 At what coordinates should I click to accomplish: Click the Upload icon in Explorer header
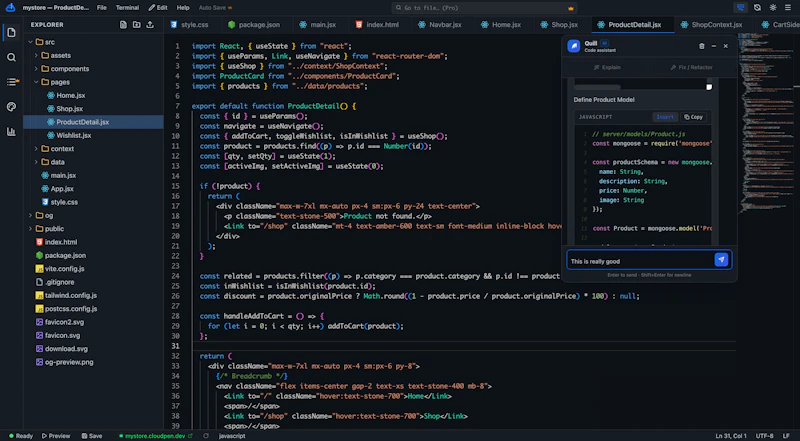[149, 24]
